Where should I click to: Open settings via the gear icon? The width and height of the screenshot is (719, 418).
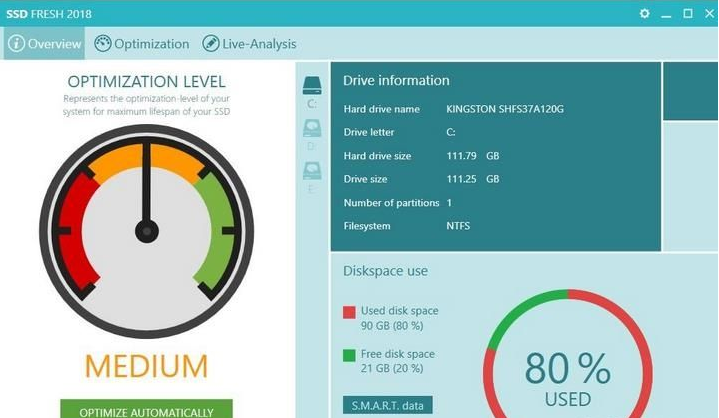point(644,13)
